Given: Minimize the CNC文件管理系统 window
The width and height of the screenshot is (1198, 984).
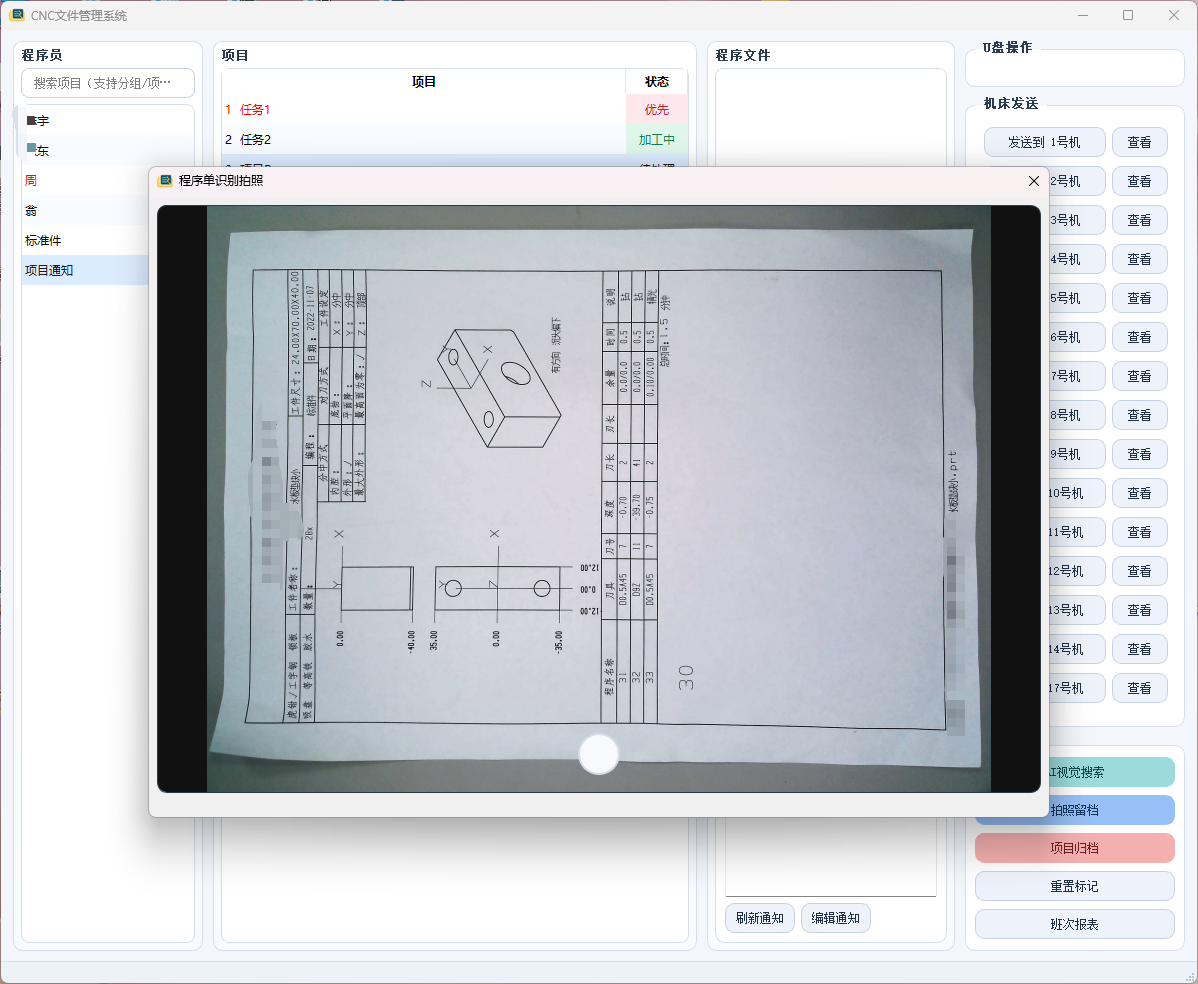Looking at the screenshot, I should (x=1083, y=15).
